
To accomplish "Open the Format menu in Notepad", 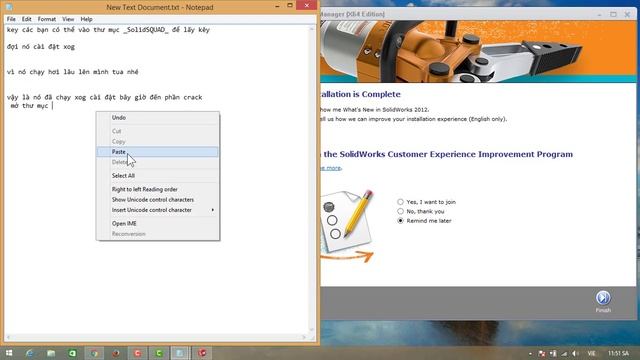I will pyautogui.click(x=47, y=19).
